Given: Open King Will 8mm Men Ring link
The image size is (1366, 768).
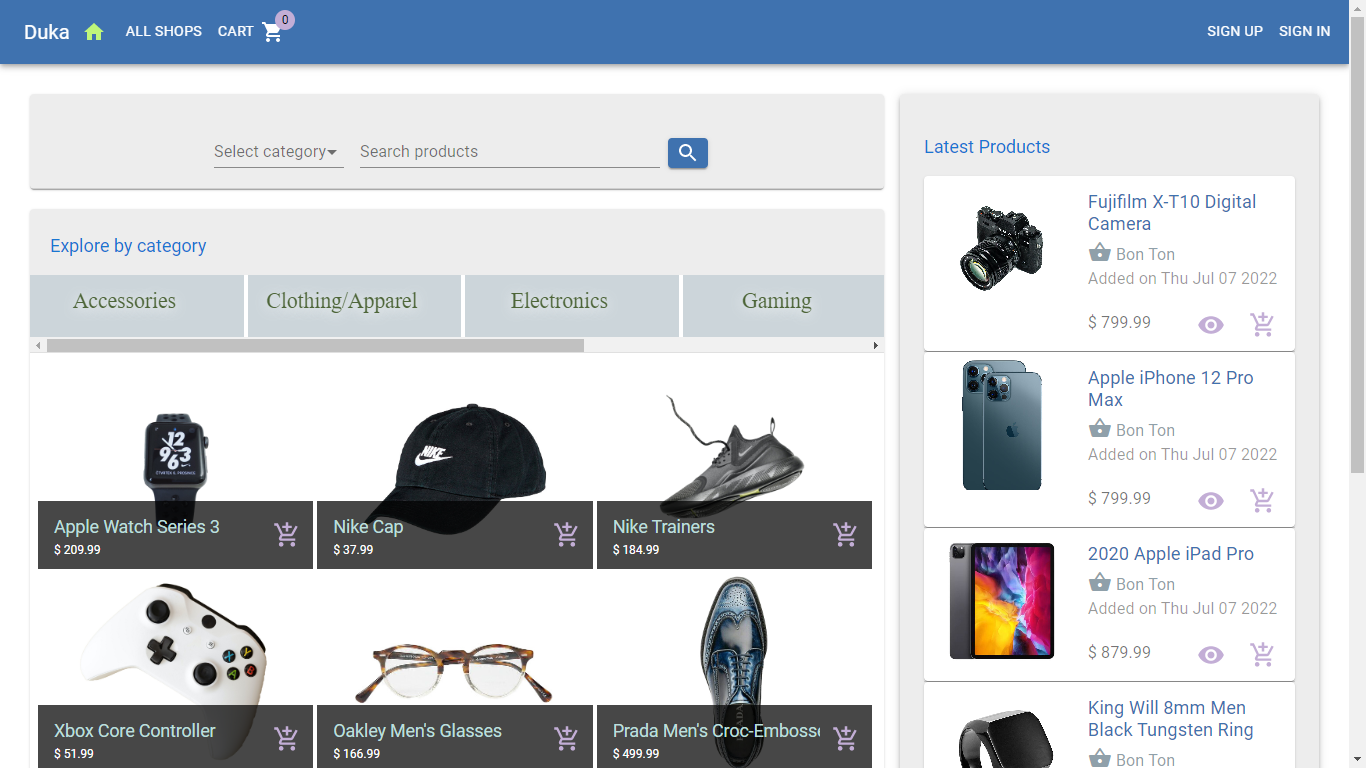Looking at the screenshot, I should pyautogui.click(x=1170, y=719).
